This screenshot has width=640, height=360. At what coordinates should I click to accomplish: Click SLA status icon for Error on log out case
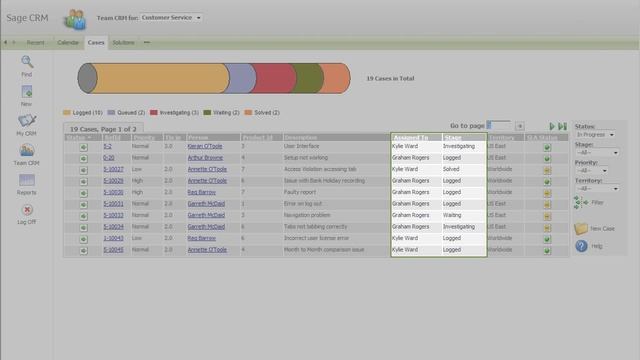pos(547,204)
